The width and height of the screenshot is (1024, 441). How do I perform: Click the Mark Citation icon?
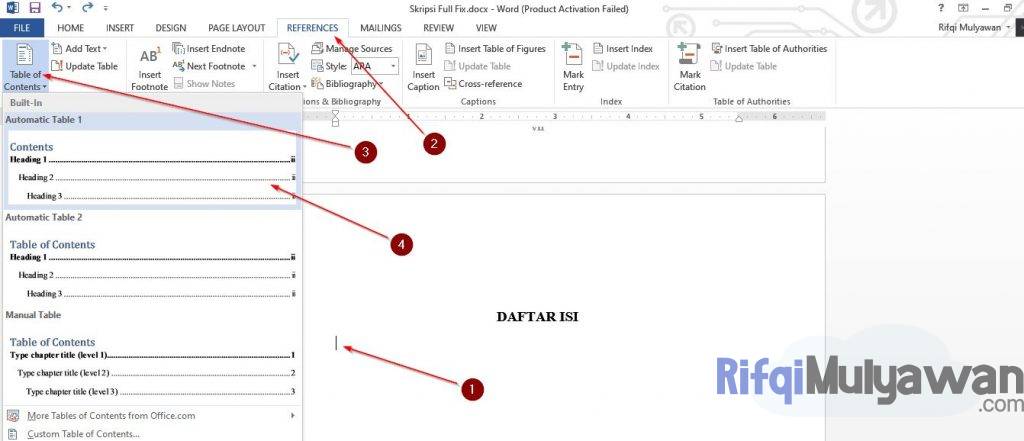pyautogui.click(x=689, y=60)
